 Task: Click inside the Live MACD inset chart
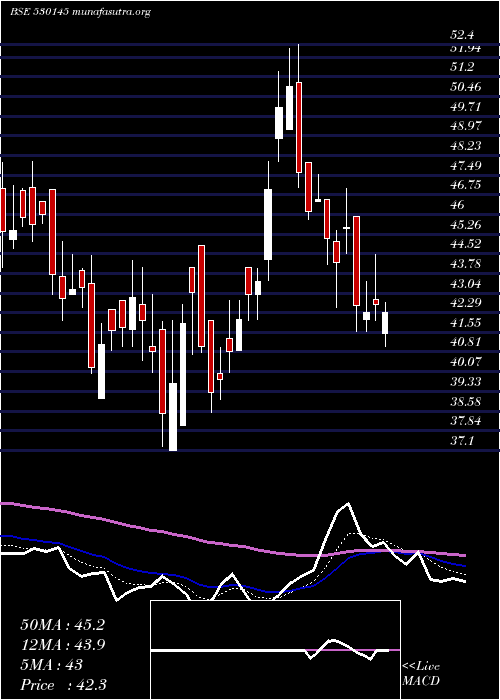pyautogui.click(x=275, y=650)
